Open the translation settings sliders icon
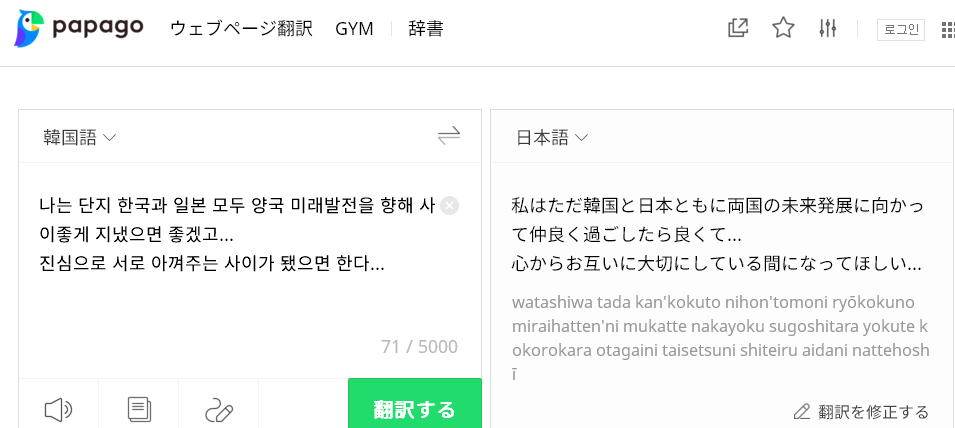Screen dimensions: 955x428 pos(827,28)
